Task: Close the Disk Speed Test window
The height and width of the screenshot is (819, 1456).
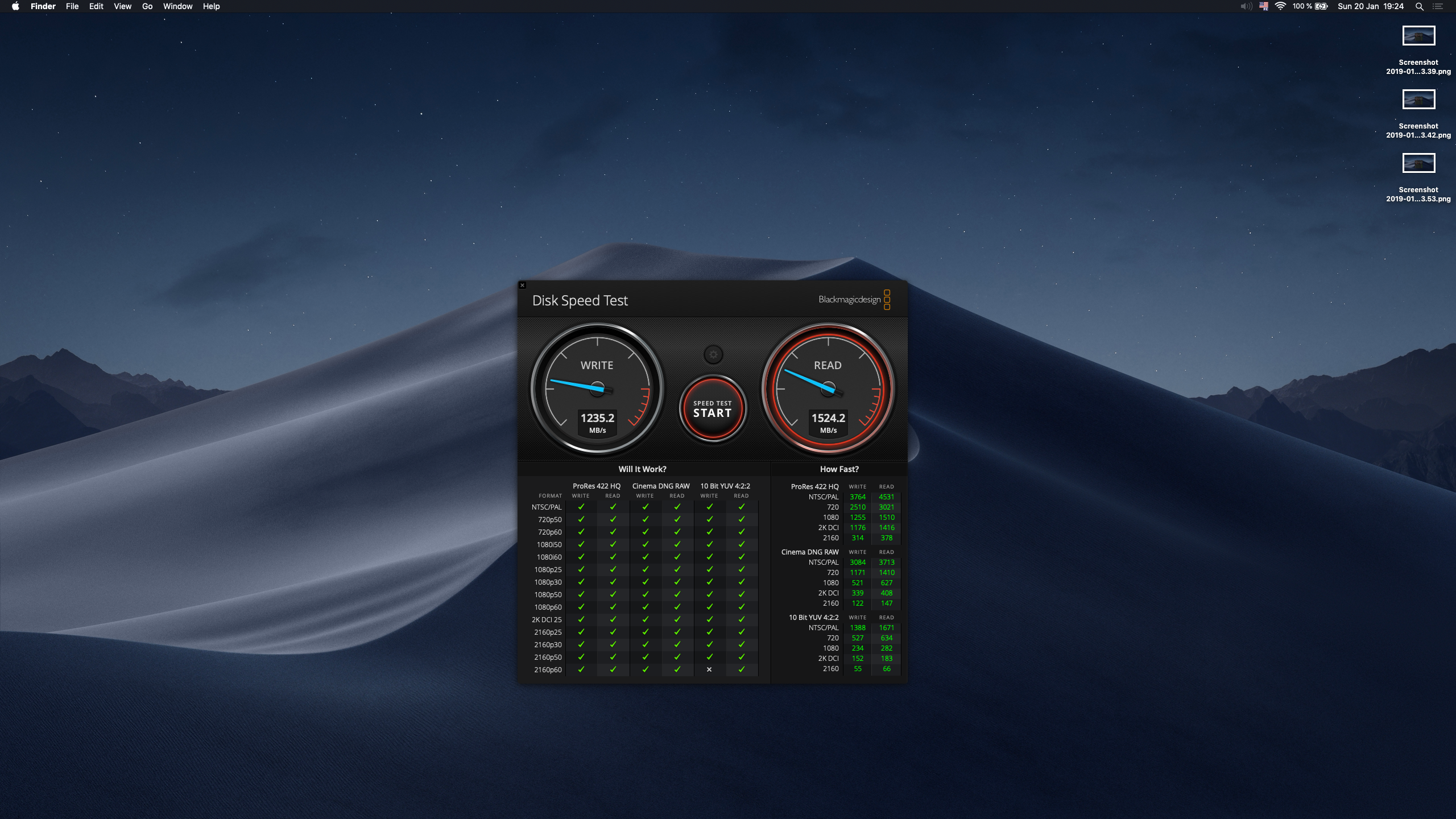Action: pyautogui.click(x=522, y=286)
